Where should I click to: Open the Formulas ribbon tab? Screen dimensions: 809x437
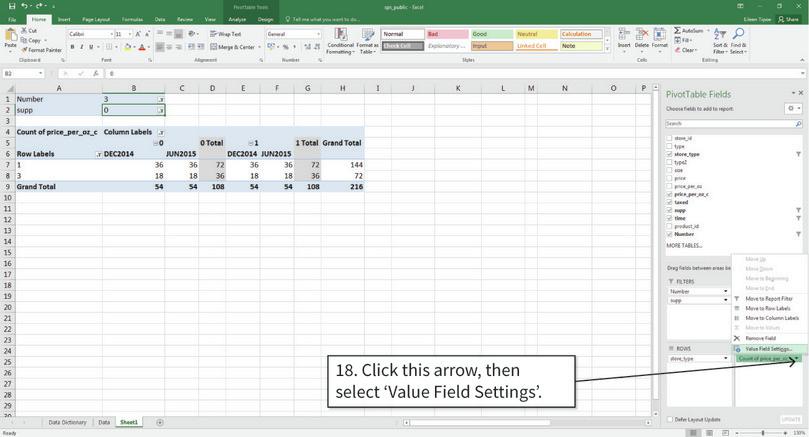pyautogui.click(x=132, y=19)
